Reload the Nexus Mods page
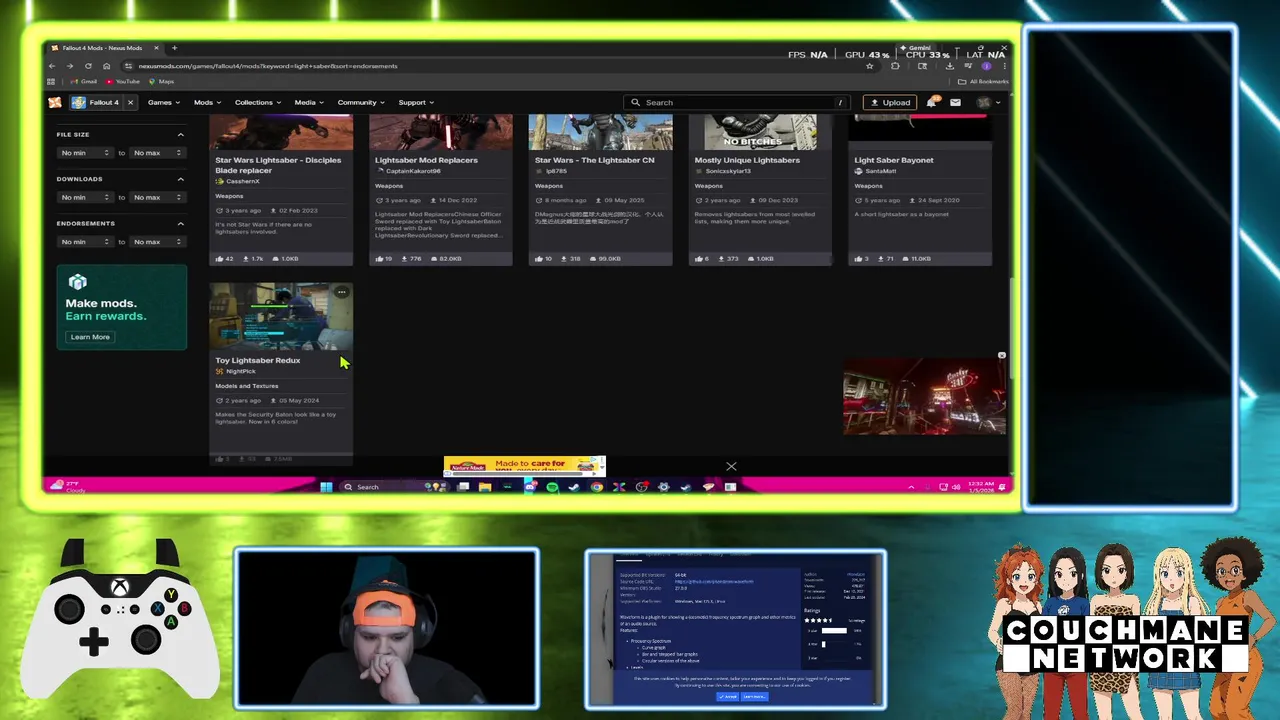This screenshot has width=1280, height=720. pyautogui.click(x=88, y=66)
